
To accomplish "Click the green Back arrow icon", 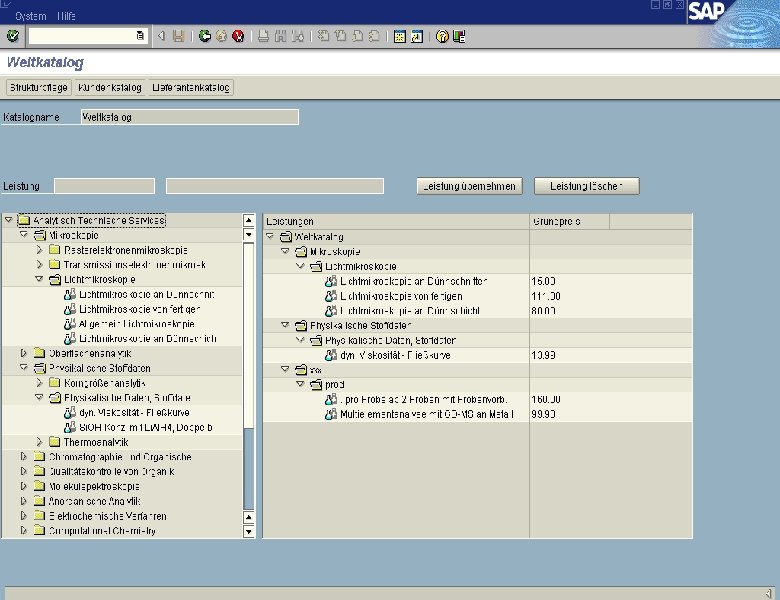I will point(204,36).
